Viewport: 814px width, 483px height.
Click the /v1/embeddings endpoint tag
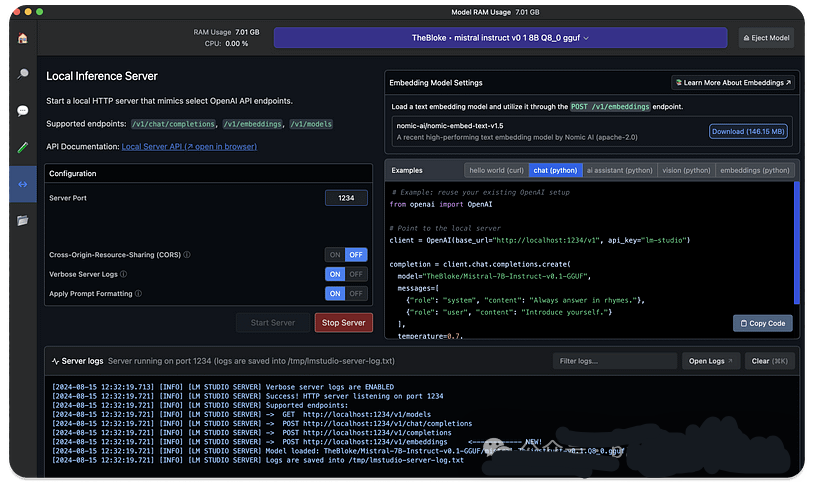point(252,124)
